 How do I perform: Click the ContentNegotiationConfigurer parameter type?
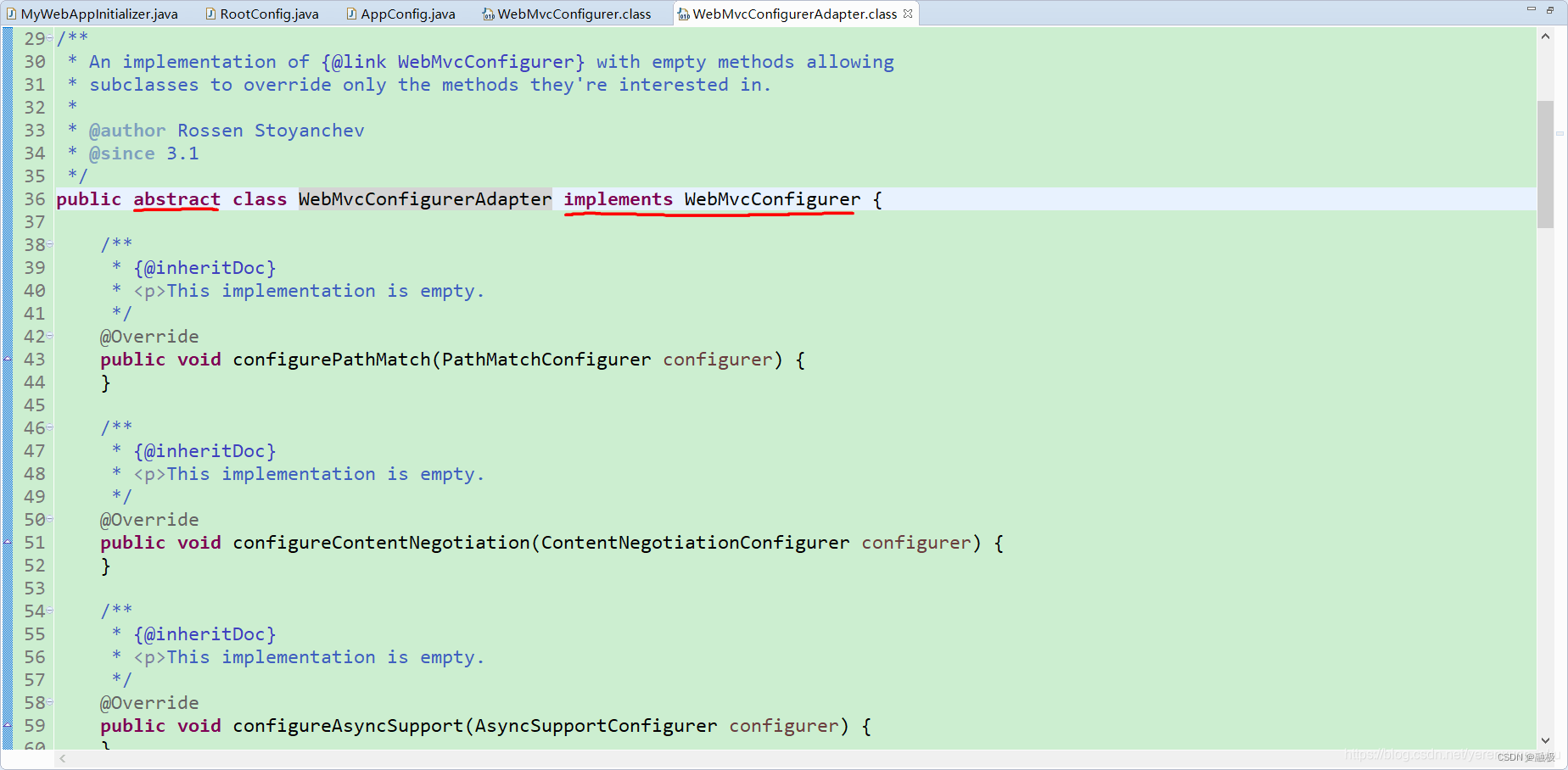click(695, 543)
